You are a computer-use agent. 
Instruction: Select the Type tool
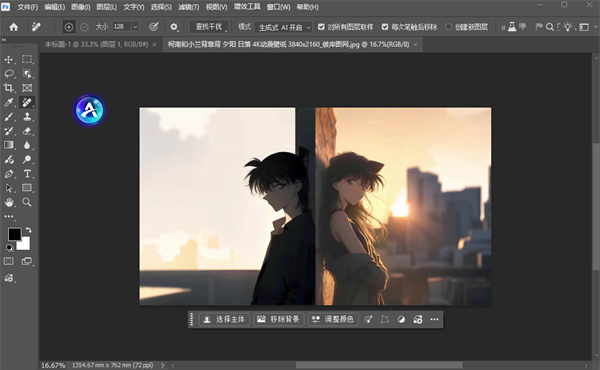point(27,174)
